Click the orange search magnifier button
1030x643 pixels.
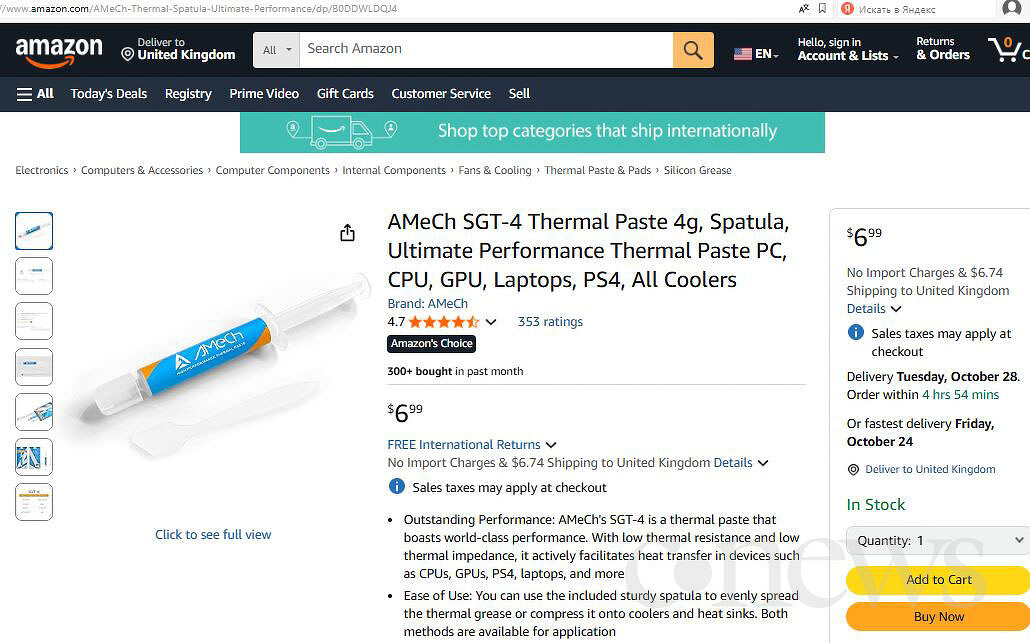(x=693, y=50)
